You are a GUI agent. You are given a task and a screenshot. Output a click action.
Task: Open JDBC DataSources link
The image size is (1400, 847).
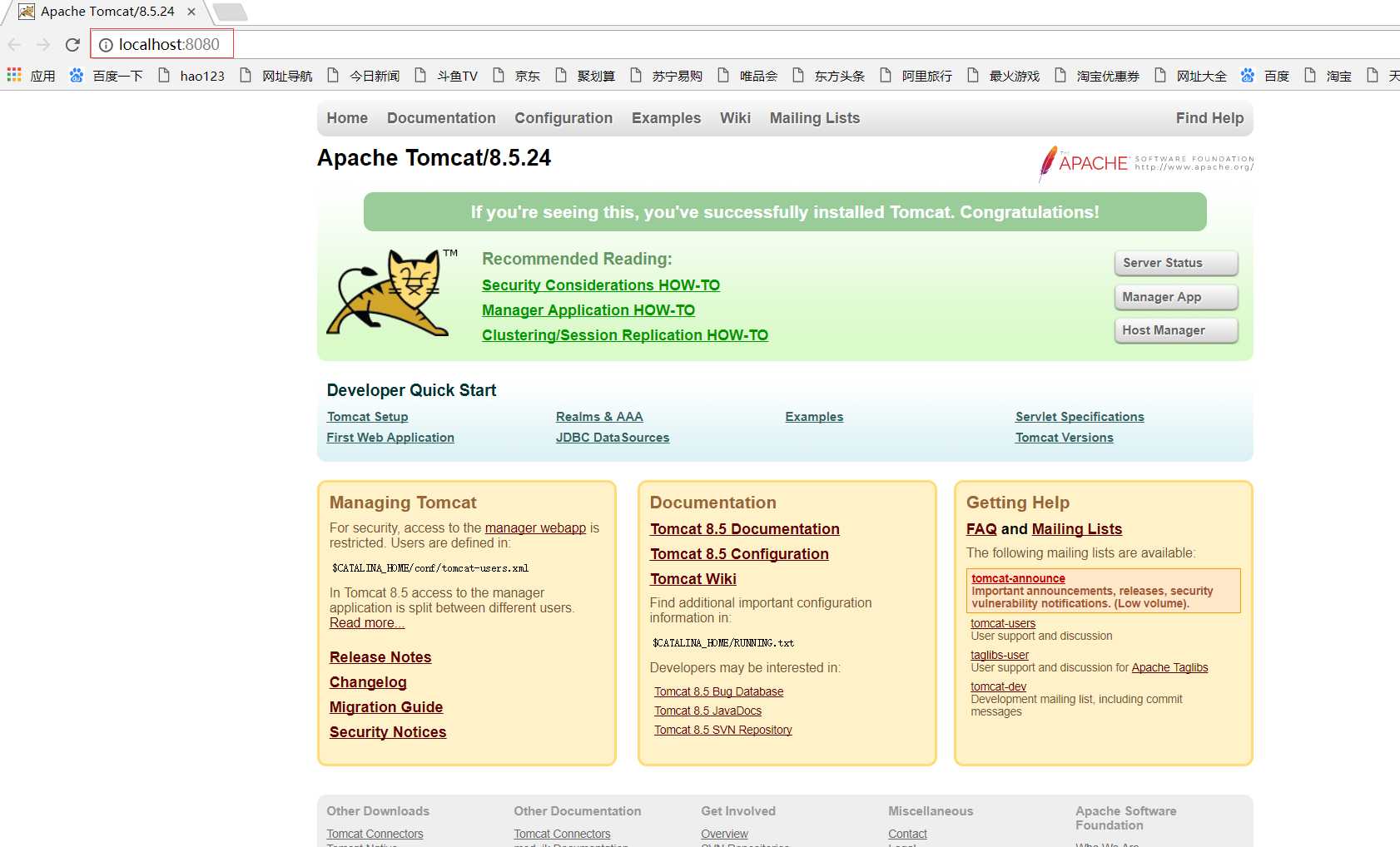tap(613, 438)
